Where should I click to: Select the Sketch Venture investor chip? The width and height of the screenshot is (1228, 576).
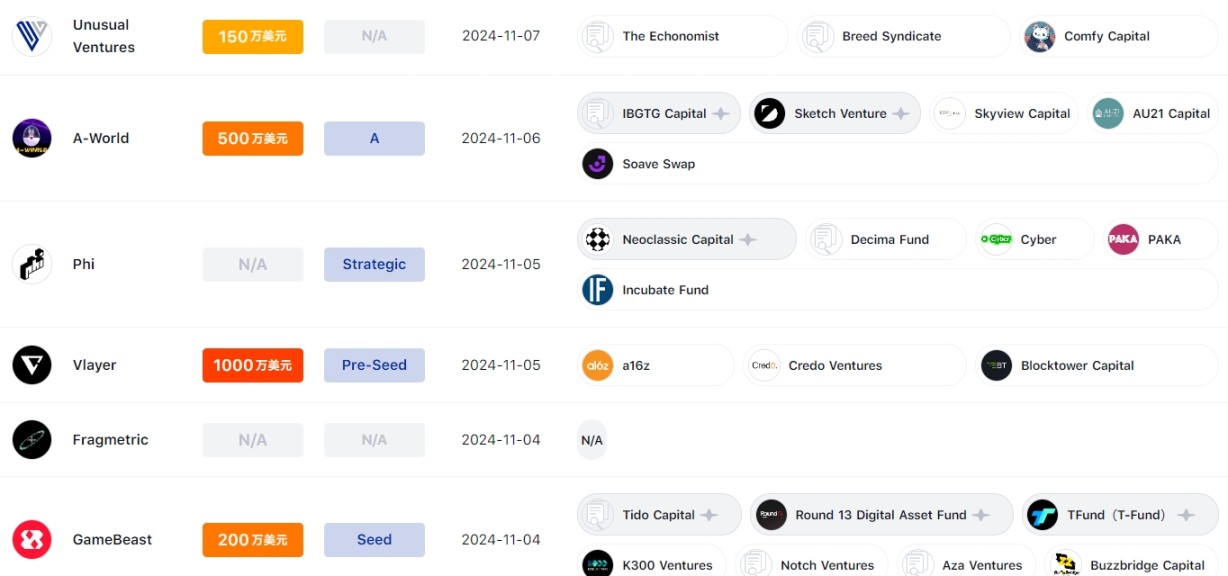click(x=835, y=114)
